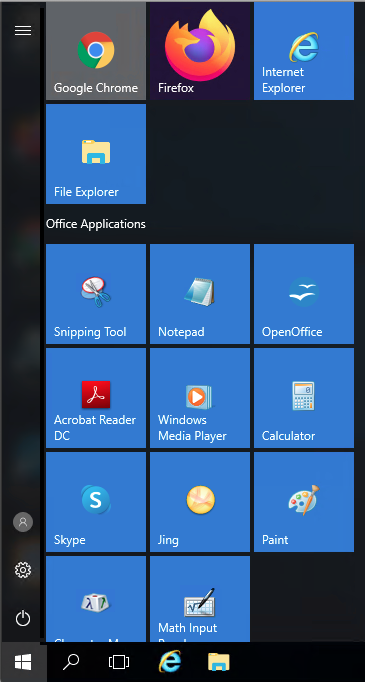This screenshot has height=682, width=365.
Task: Launch the OpenOffice tile
Action: pos(304,294)
